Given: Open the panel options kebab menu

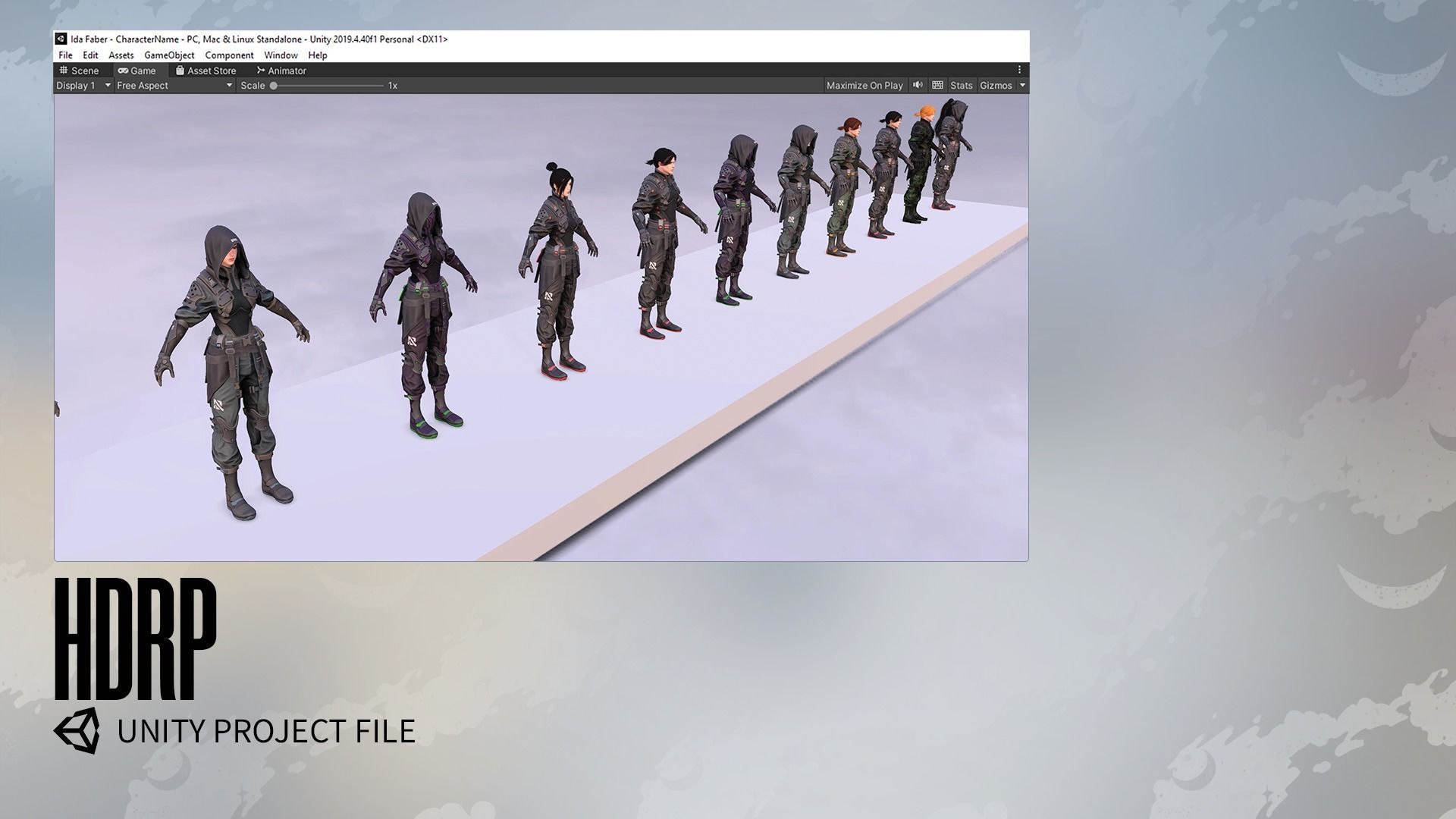Looking at the screenshot, I should point(1020,70).
